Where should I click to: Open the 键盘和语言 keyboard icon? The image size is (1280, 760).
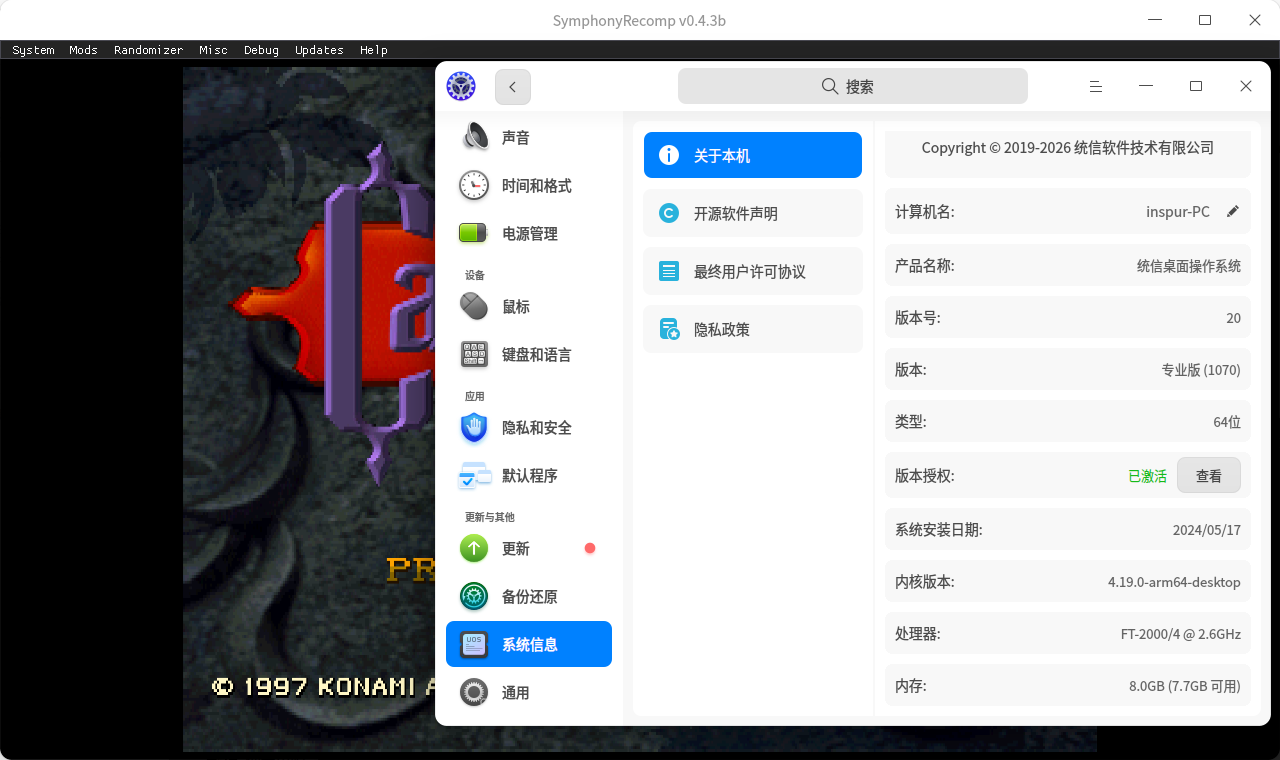(474, 354)
